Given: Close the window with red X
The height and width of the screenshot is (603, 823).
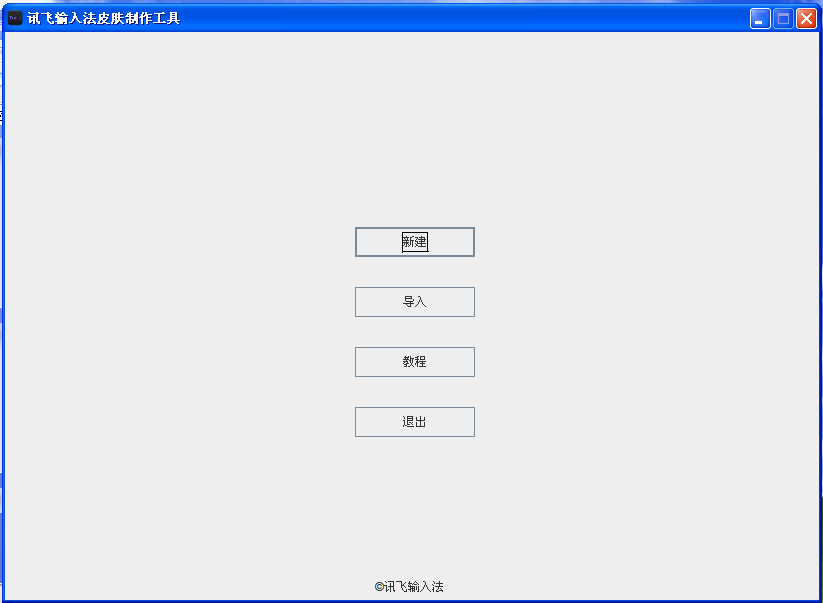Looking at the screenshot, I should click(806, 19).
